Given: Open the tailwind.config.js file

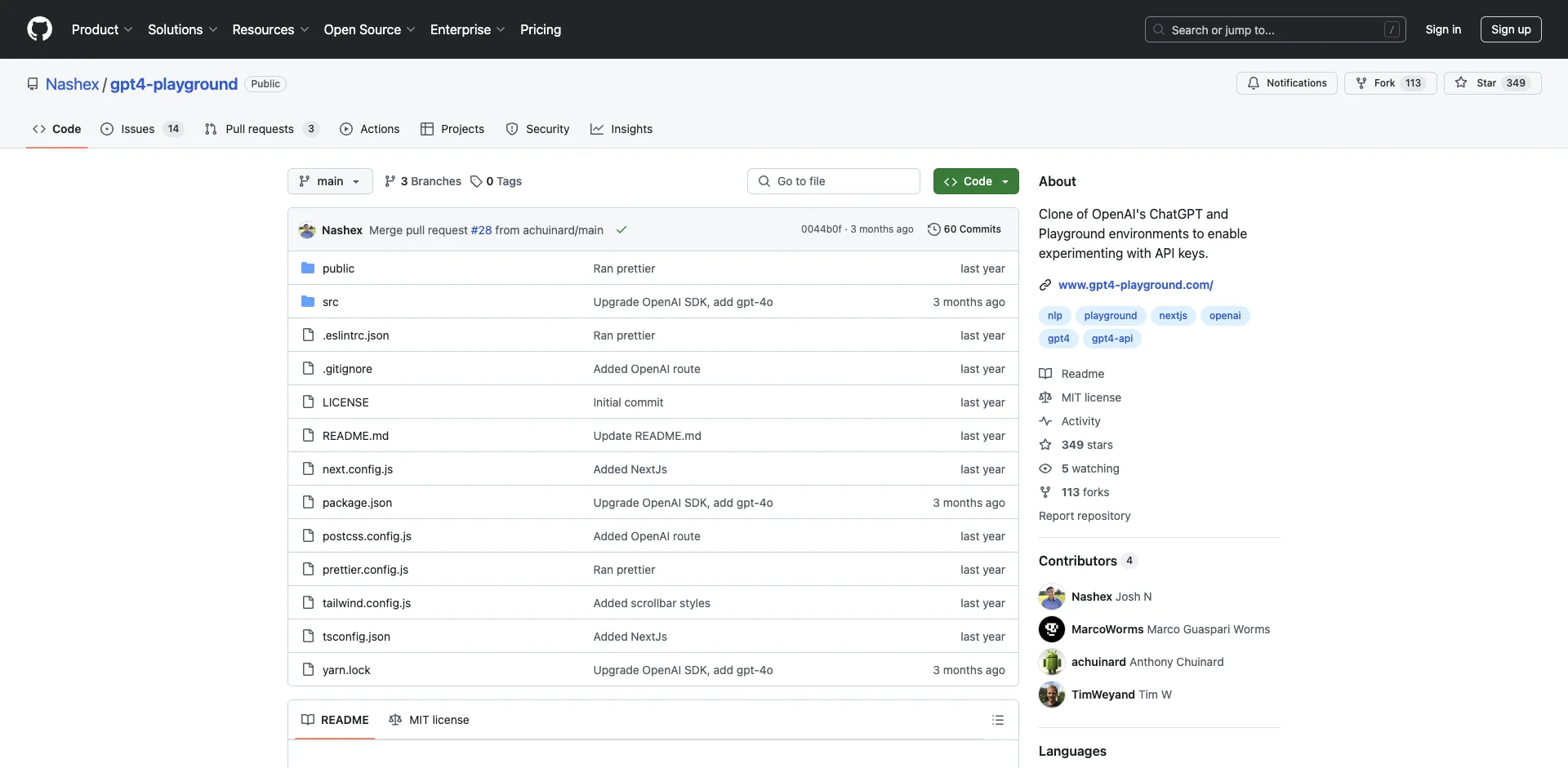Looking at the screenshot, I should click(367, 603).
